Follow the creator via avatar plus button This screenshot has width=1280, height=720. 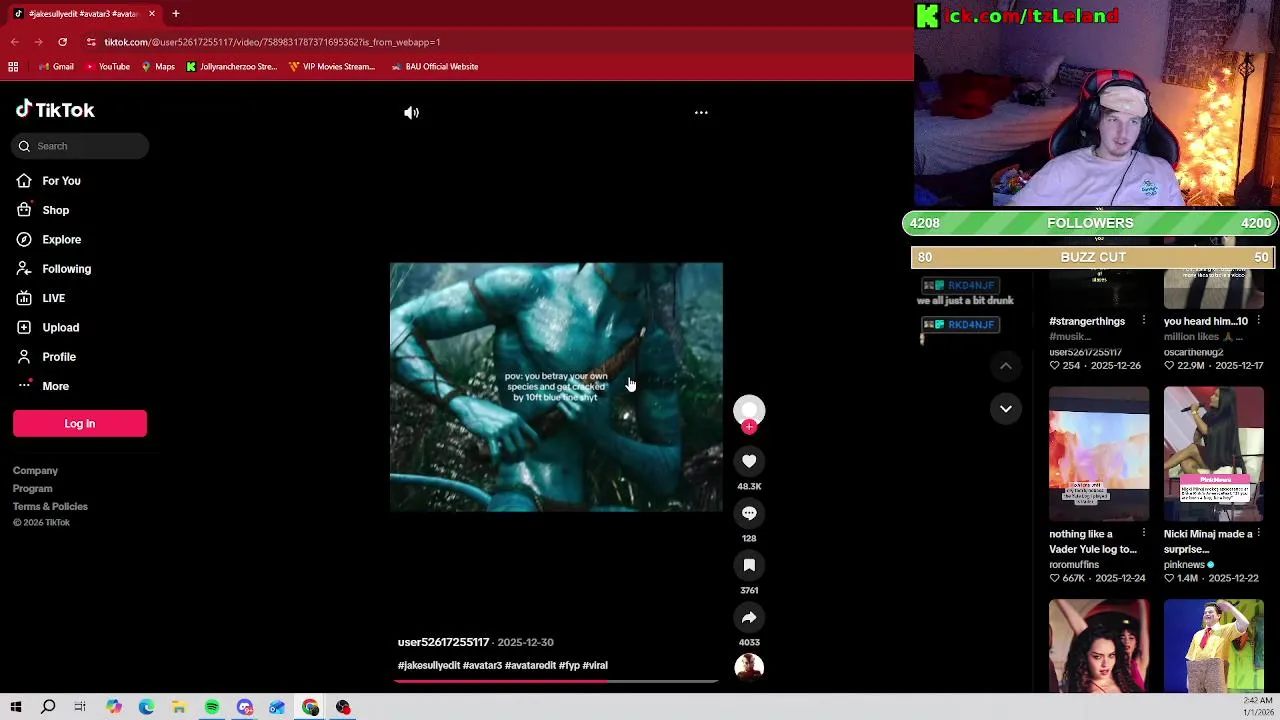749,427
